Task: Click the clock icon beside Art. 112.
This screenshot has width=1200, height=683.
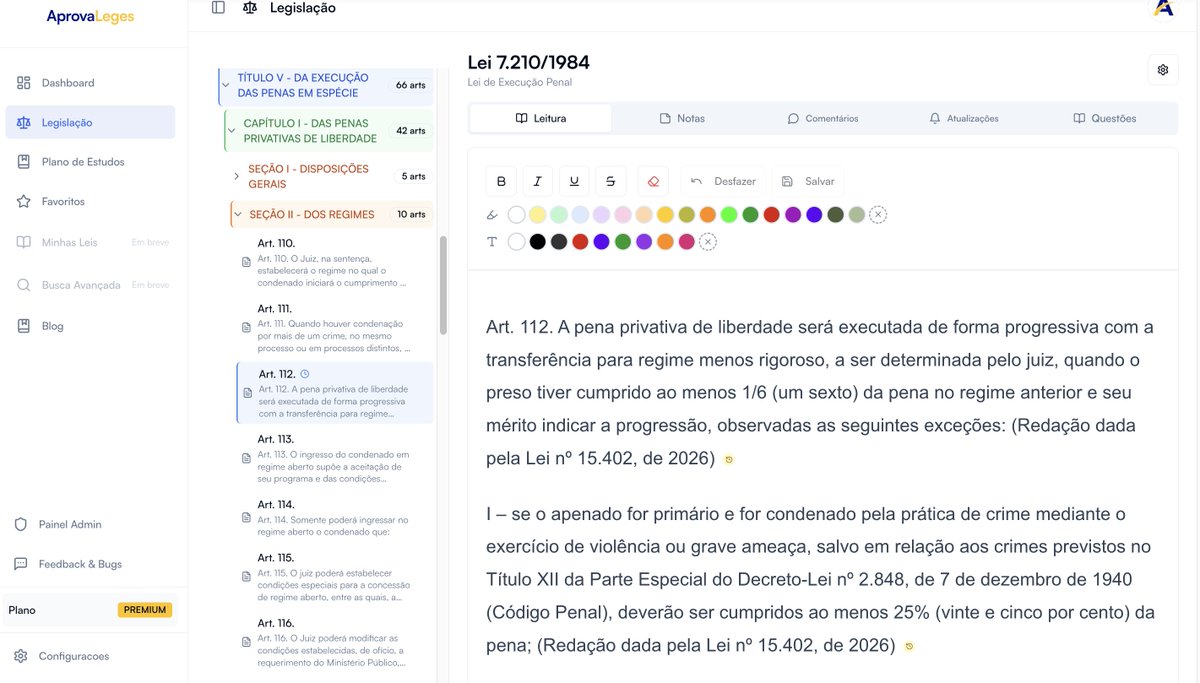Action: 305,374
